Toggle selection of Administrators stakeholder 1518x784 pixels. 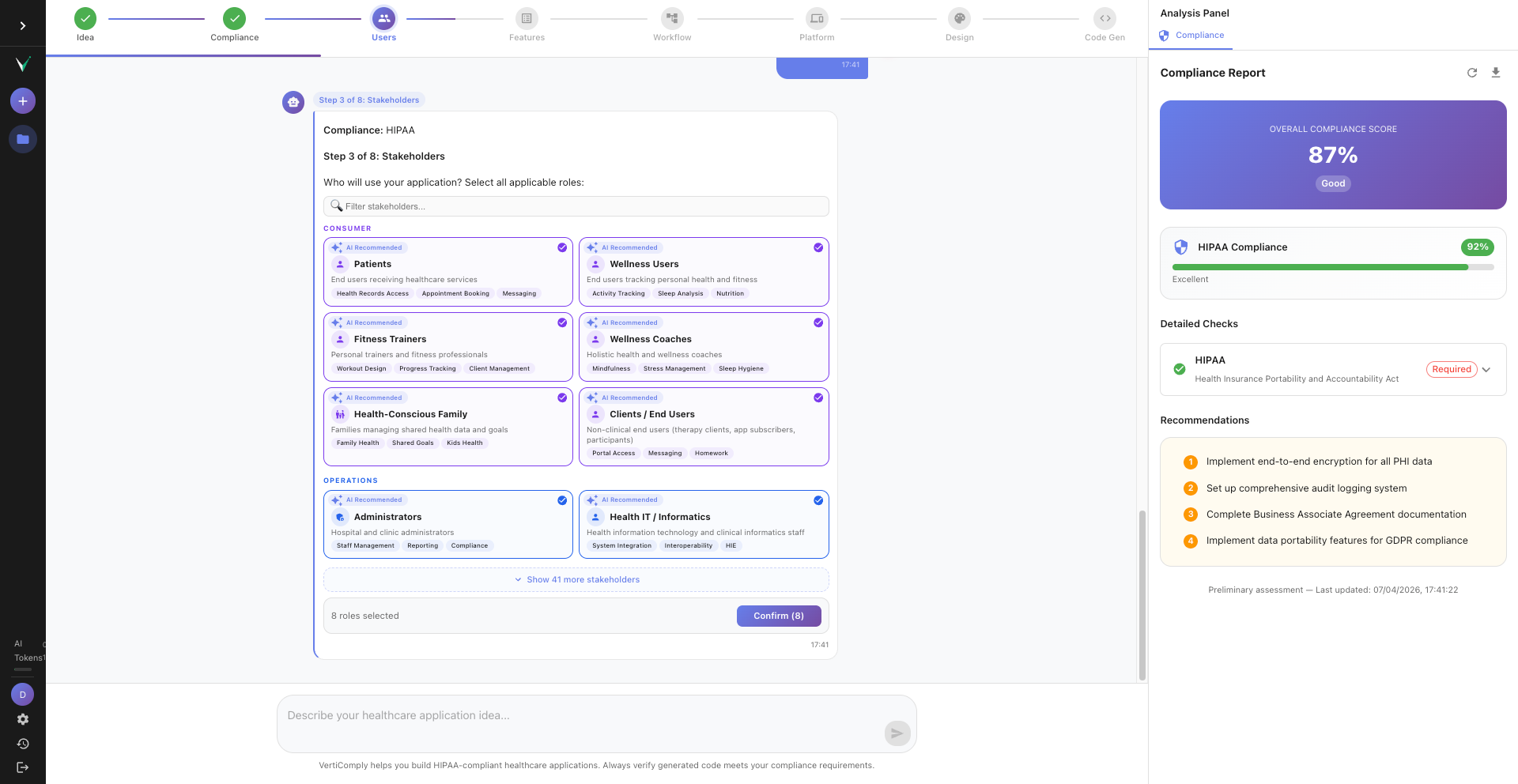pos(447,524)
